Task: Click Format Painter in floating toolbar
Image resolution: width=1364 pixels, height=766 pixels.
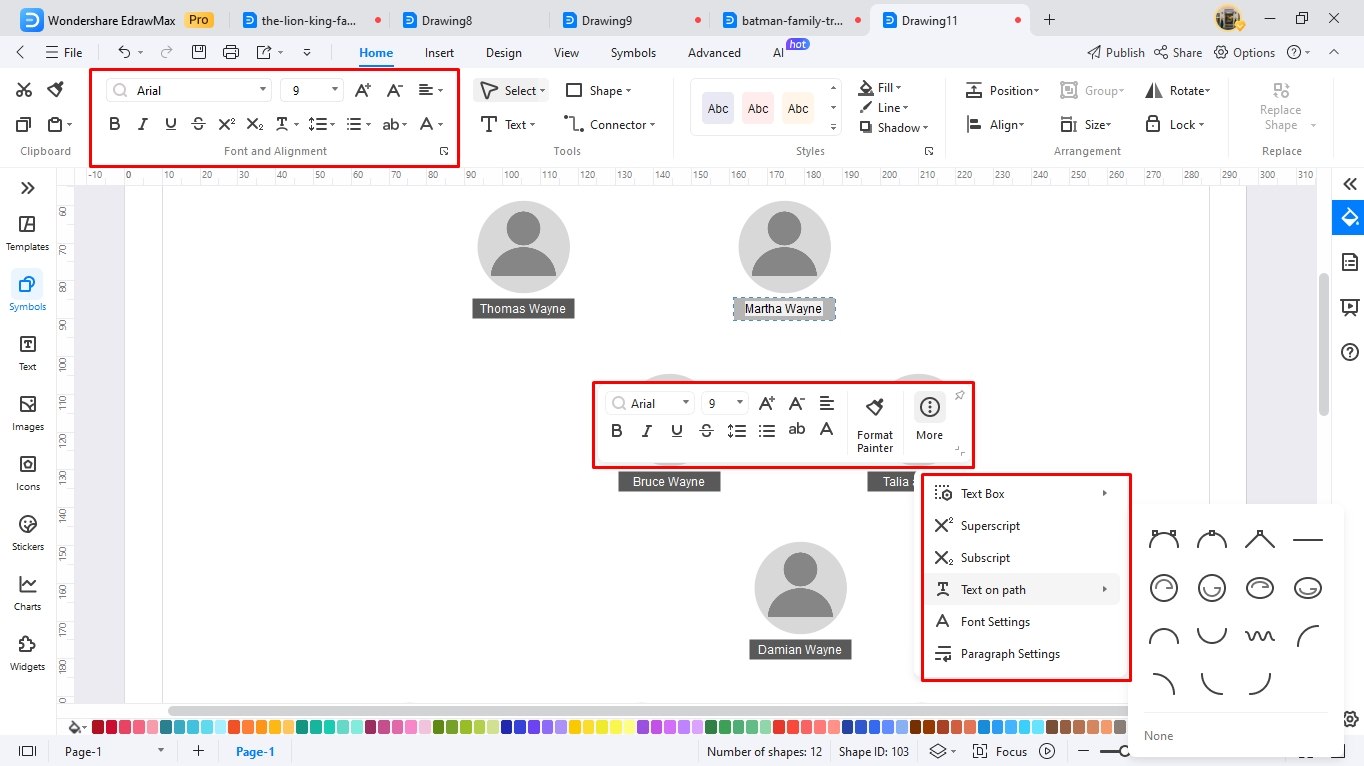Action: click(875, 424)
